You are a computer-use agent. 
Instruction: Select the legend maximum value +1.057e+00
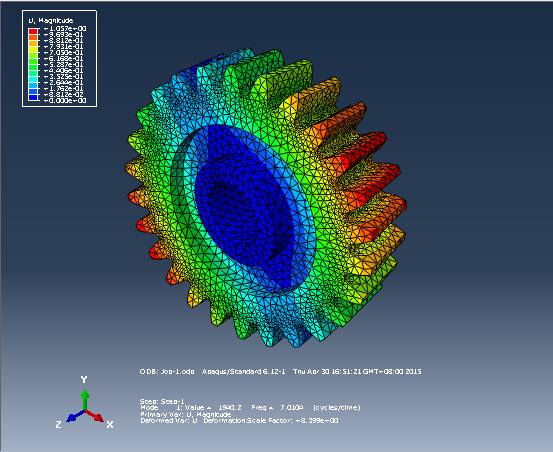pos(65,29)
